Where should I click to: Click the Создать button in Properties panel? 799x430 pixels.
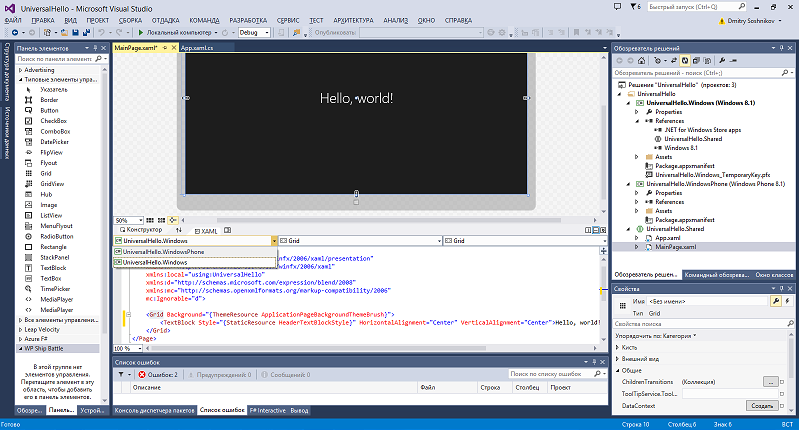(761, 406)
